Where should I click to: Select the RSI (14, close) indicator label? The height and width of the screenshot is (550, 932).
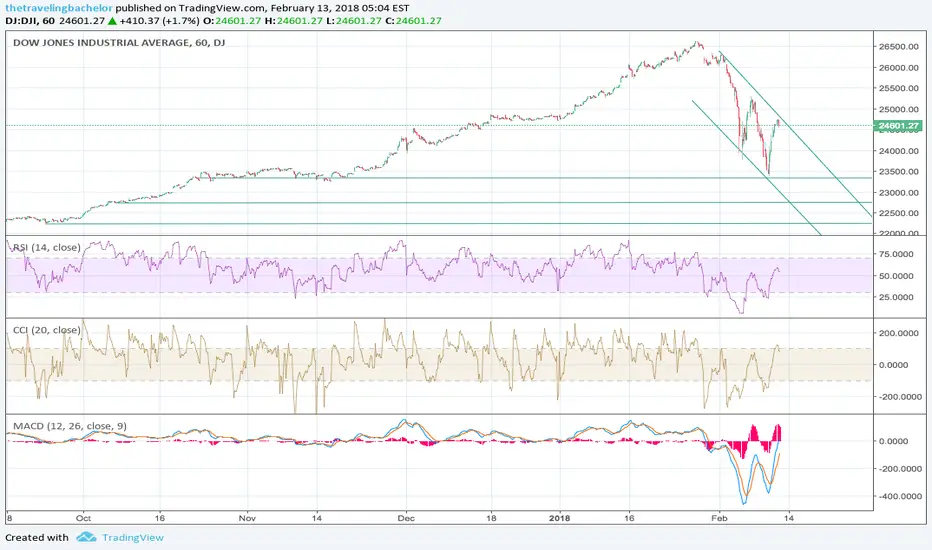[47, 247]
